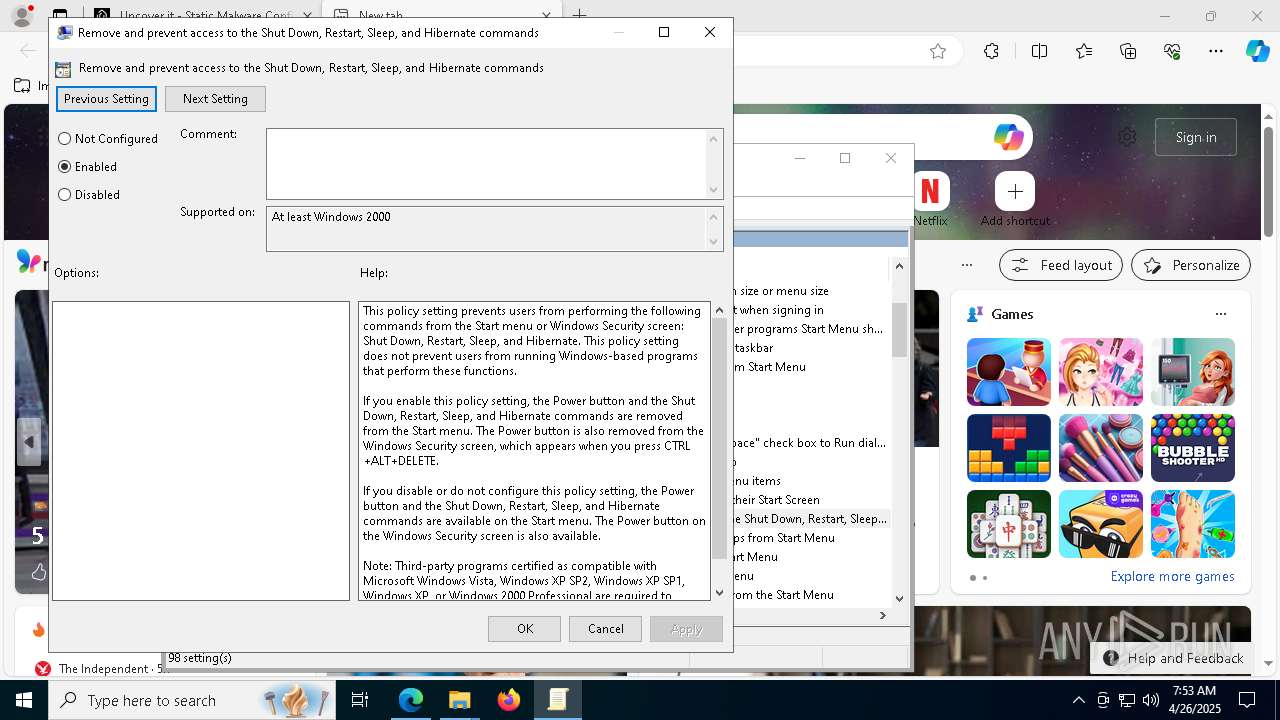The image size is (1280, 720).
Task: Open the Copilot sidebar icon in Edge
Action: [1257, 51]
